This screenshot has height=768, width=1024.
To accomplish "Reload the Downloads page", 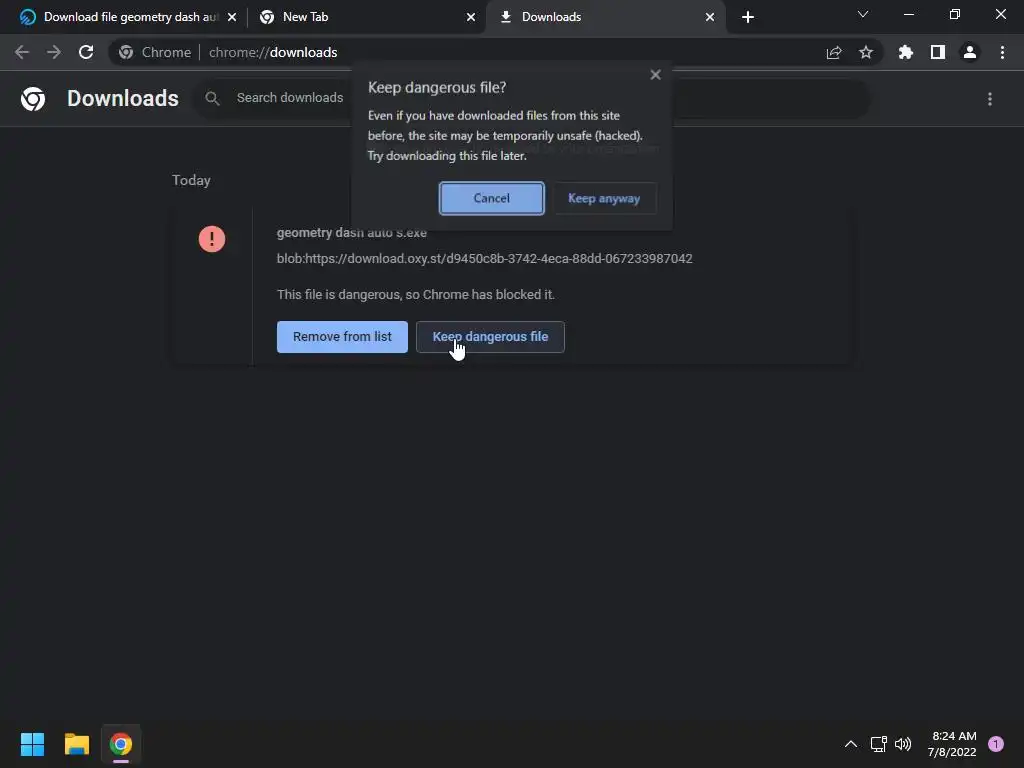I will tap(86, 52).
